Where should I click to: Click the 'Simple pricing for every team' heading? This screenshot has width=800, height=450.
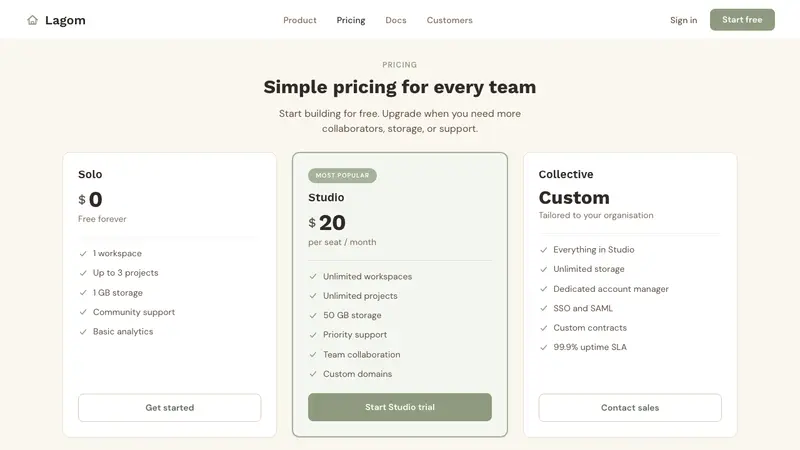(400, 87)
